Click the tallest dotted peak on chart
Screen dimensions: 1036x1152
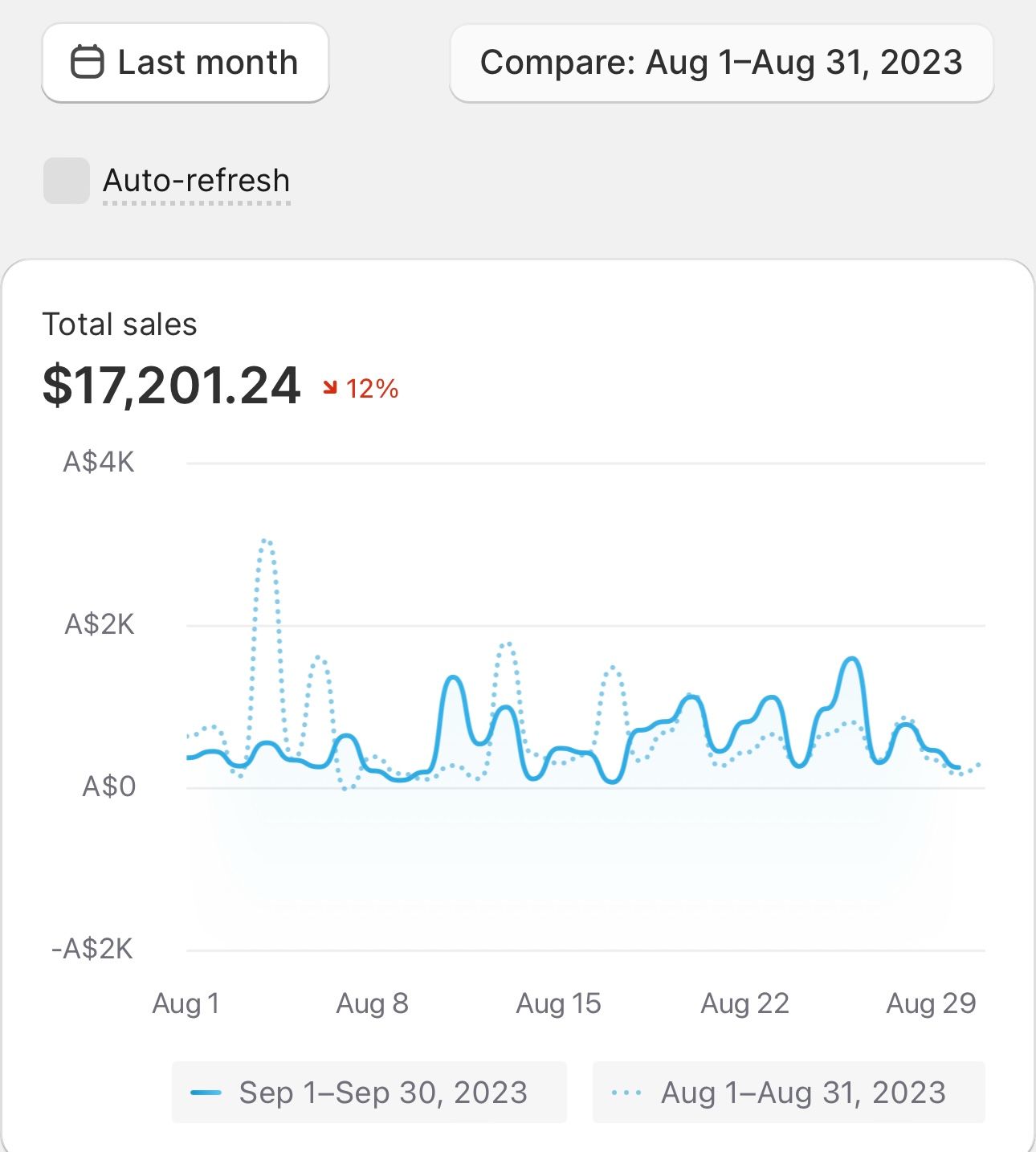click(x=267, y=541)
